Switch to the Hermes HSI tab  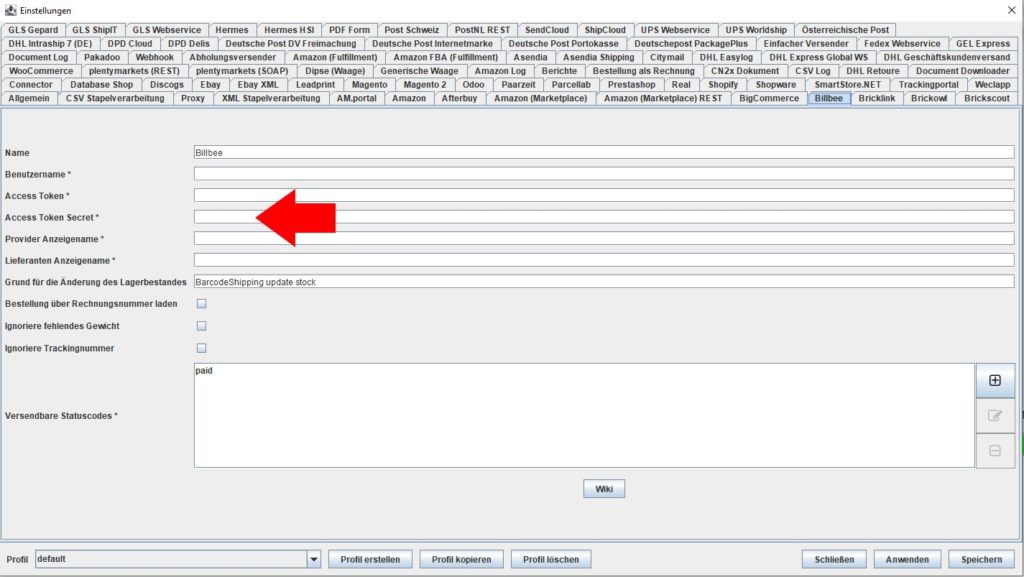(289, 30)
